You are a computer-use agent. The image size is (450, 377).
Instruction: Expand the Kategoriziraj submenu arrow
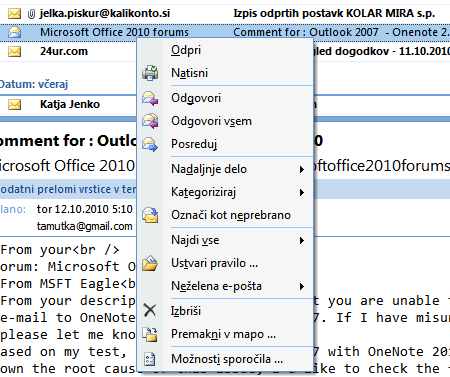[x=302, y=193]
